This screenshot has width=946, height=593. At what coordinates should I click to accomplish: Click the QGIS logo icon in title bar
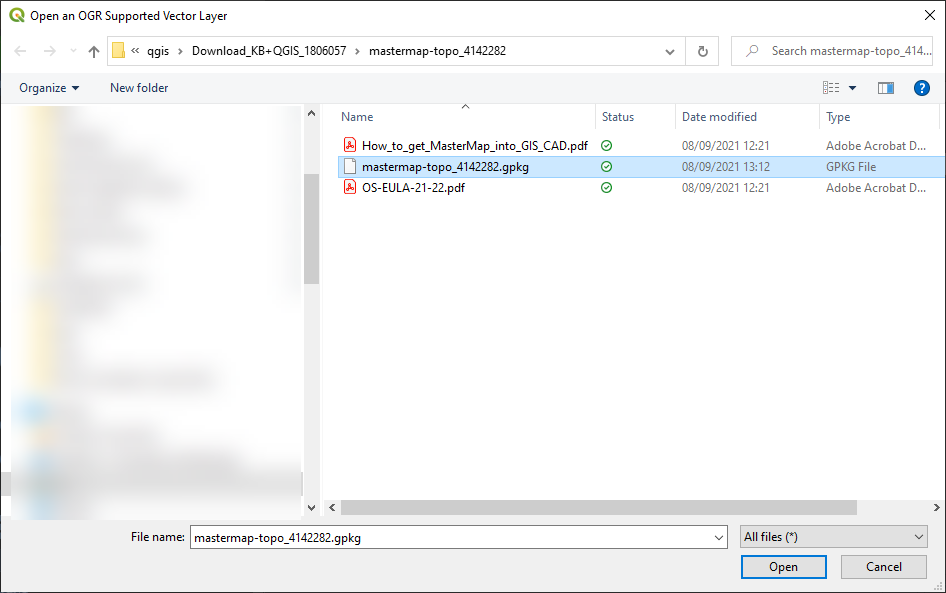point(16,15)
